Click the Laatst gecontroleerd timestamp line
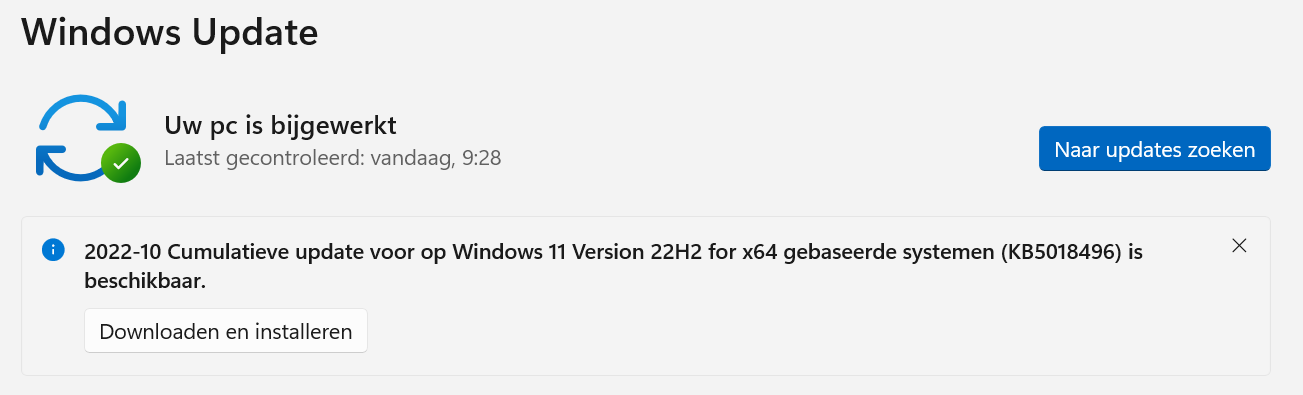 [x=333, y=158]
